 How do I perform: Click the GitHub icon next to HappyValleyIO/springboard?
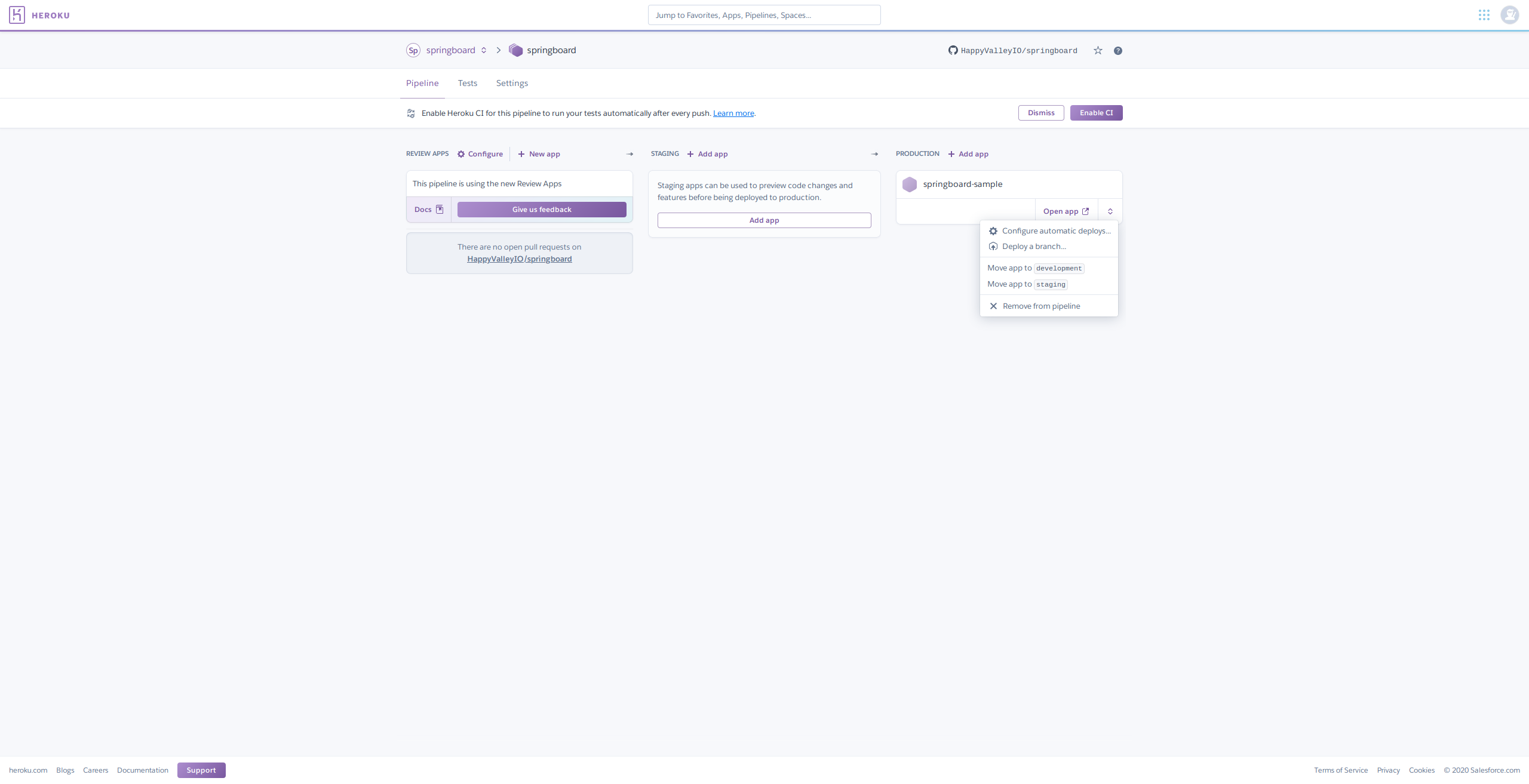click(953, 50)
